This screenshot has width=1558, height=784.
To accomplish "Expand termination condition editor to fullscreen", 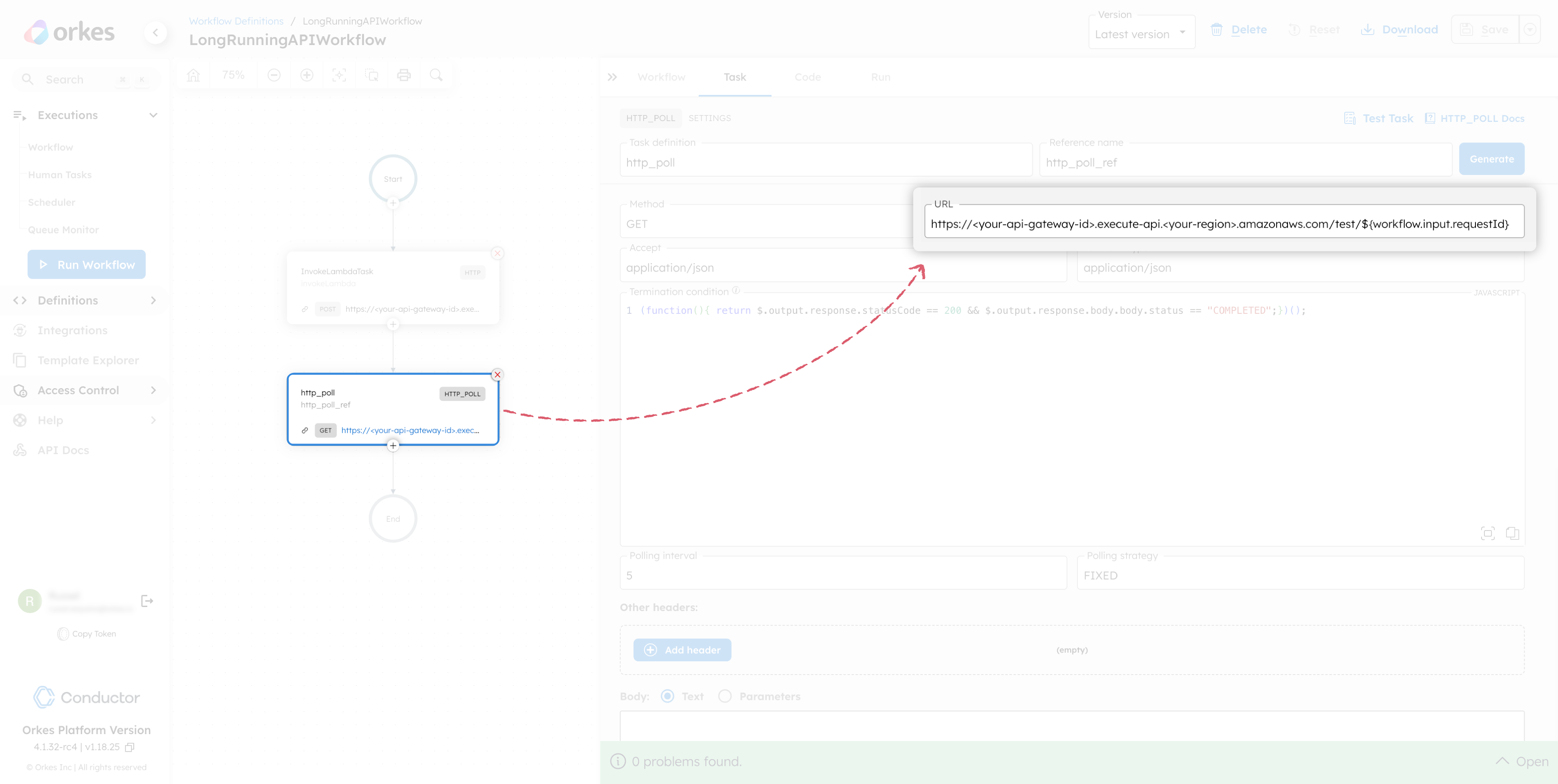I will (x=1487, y=534).
